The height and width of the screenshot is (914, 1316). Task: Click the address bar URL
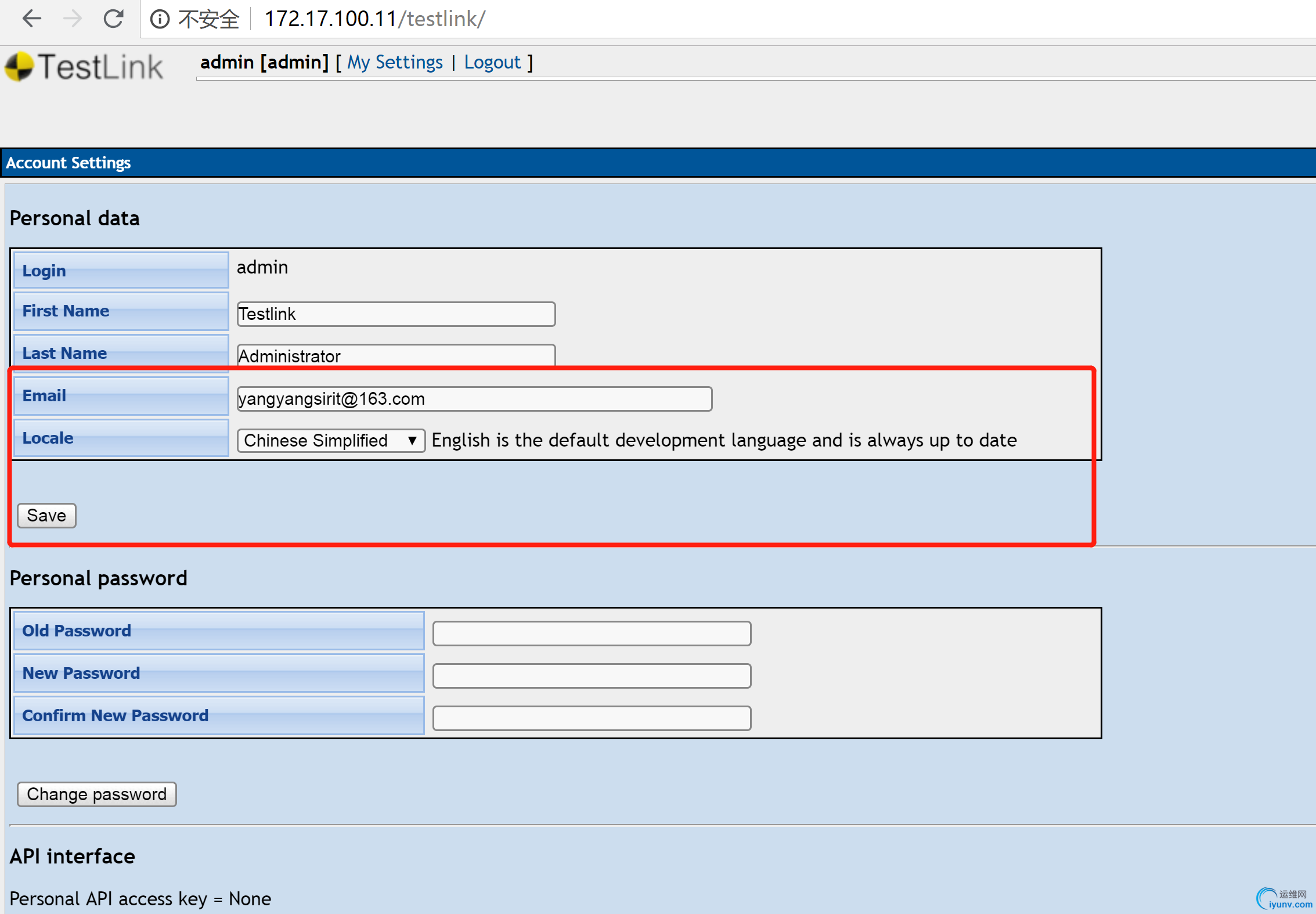tap(375, 19)
